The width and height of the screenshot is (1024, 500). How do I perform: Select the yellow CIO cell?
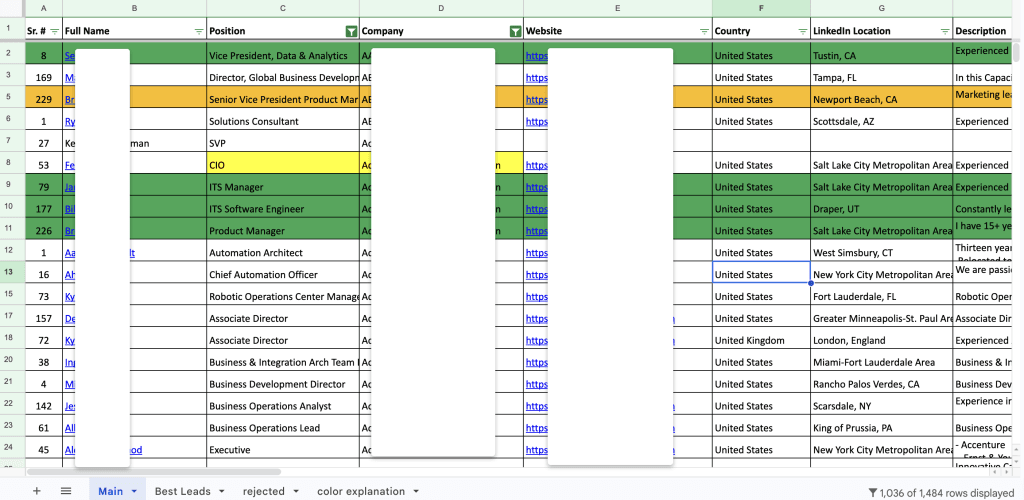tap(282, 165)
